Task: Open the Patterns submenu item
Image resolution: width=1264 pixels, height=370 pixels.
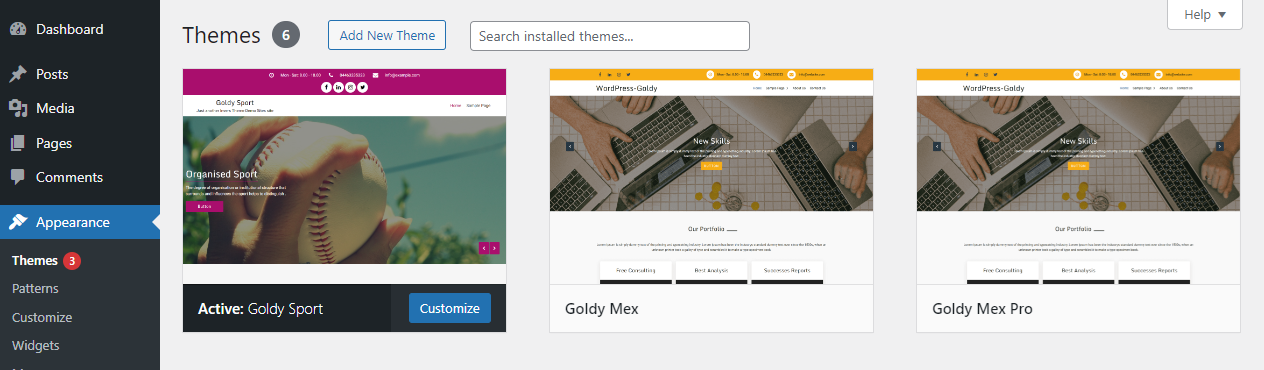Action: coord(35,289)
